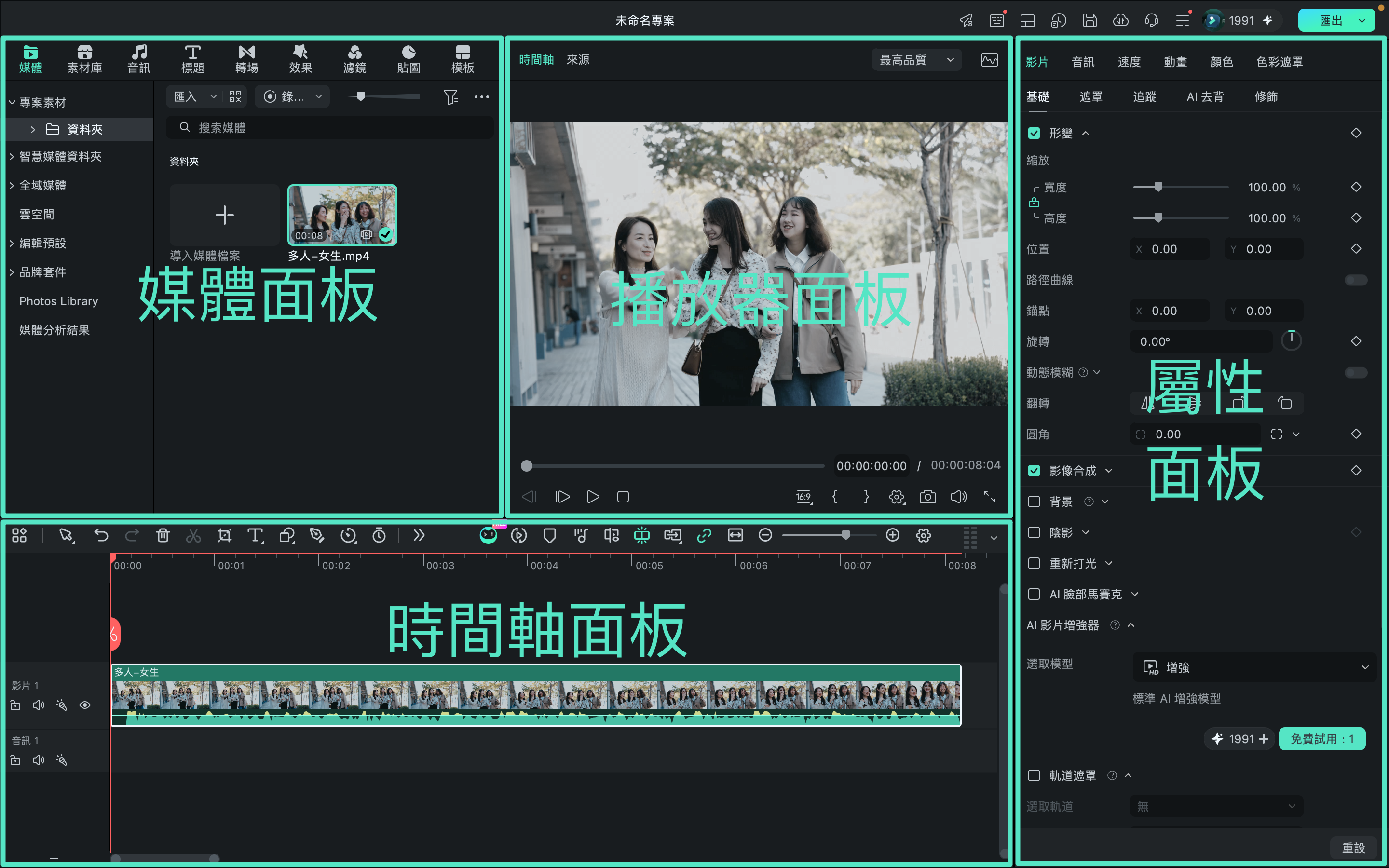Click the 重設 reset button

[x=1353, y=847]
